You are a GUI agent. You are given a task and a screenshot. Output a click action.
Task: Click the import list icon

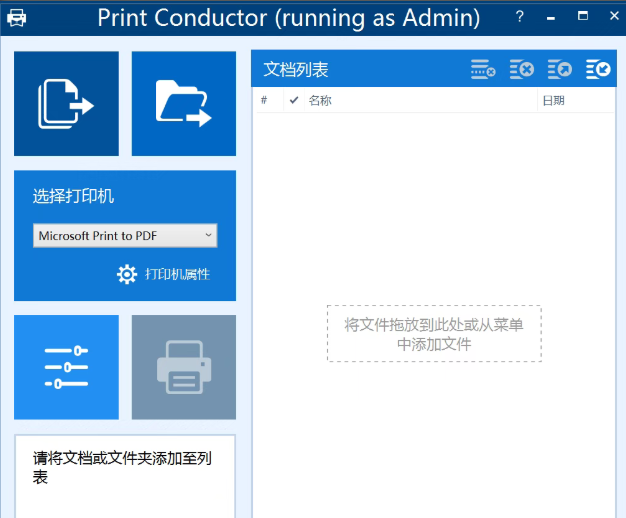coord(598,69)
